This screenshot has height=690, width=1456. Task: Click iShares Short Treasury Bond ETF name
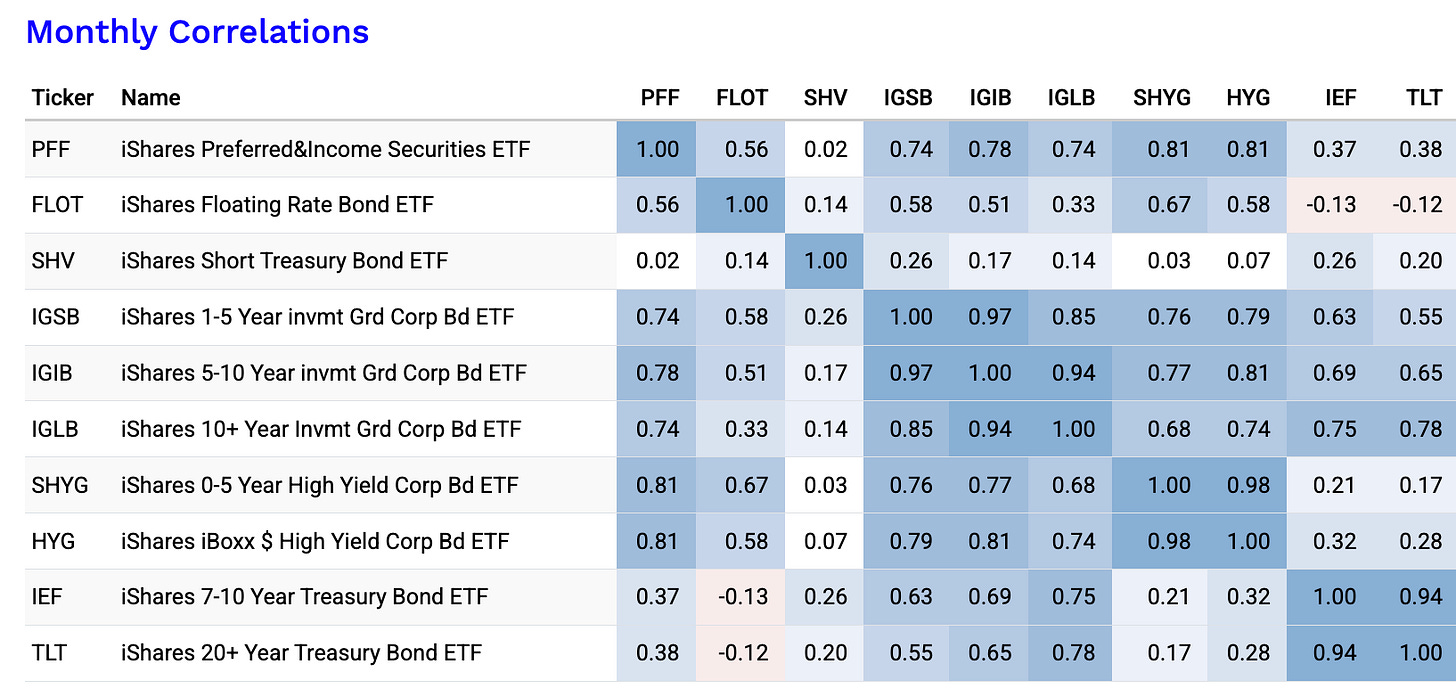tap(284, 261)
